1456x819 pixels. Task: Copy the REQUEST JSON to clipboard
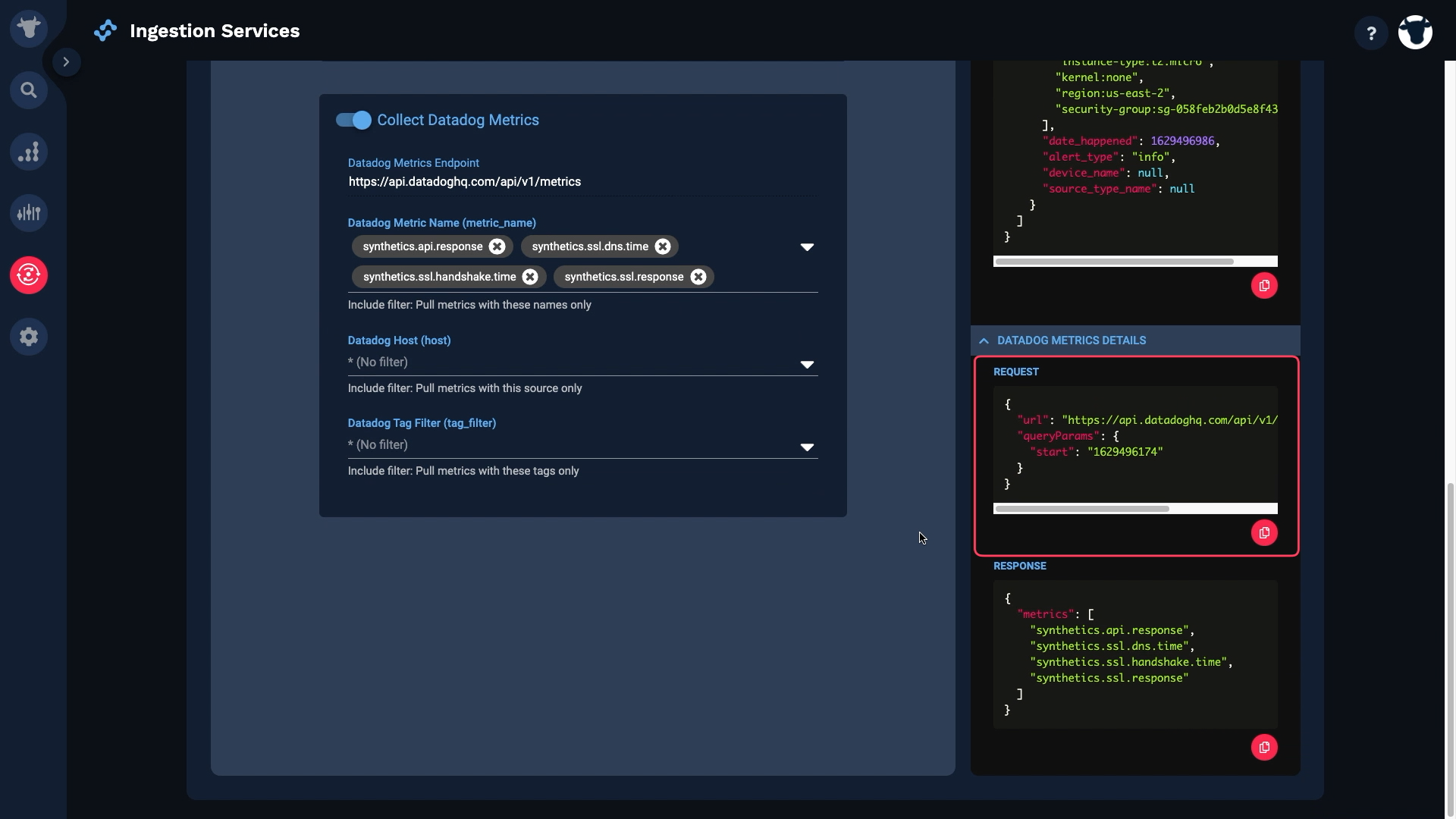tap(1264, 533)
